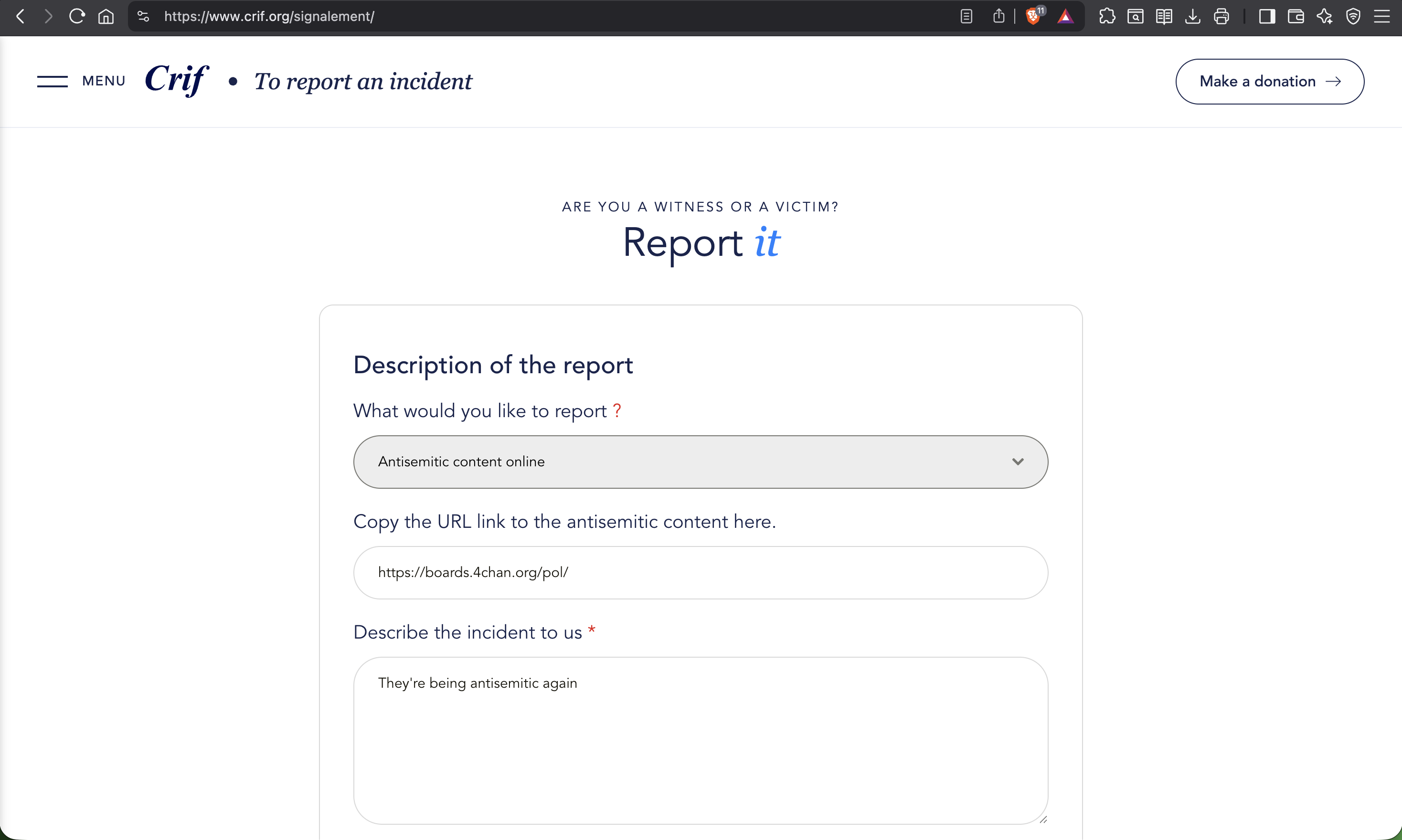Screen dimensions: 1402x840
Task: Open the browser hamburger menu
Action: (x=1382, y=16)
